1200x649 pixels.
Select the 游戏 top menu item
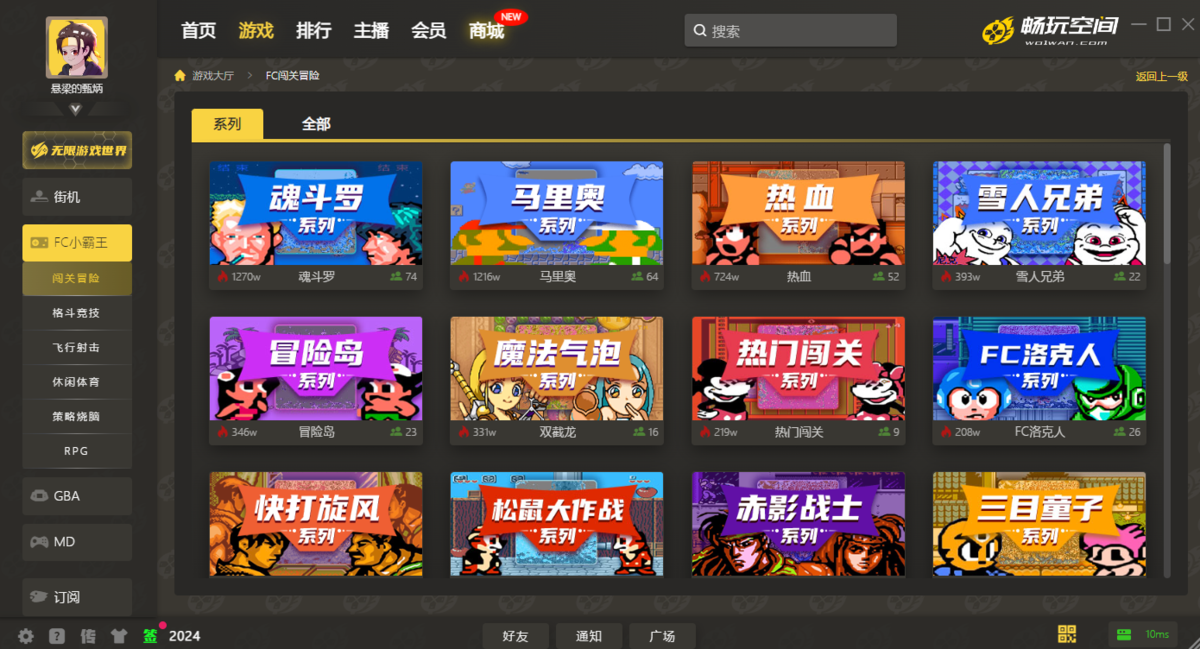tap(256, 31)
